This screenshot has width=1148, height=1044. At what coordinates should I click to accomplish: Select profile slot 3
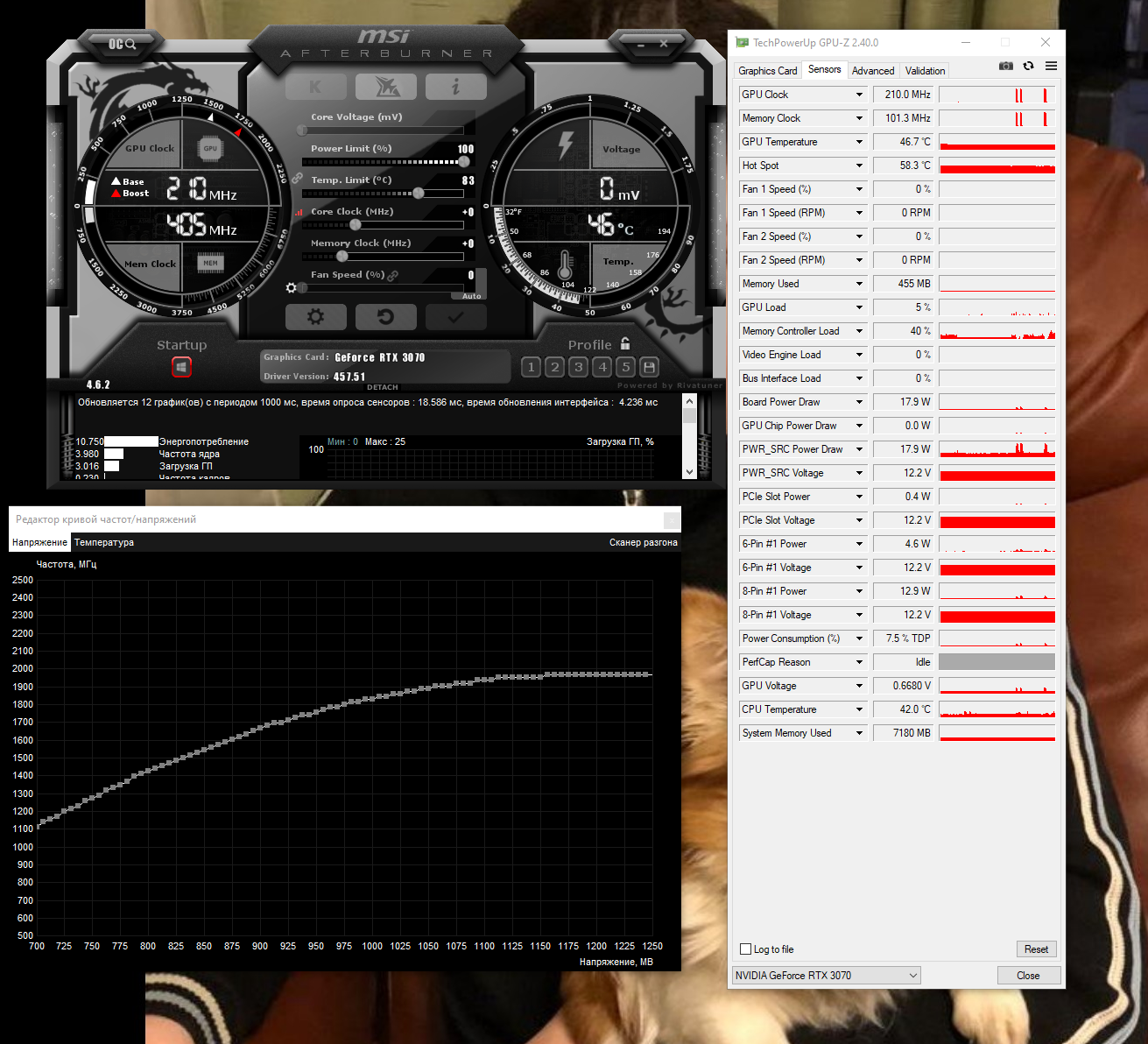pyautogui.click(x=578, y=367)
